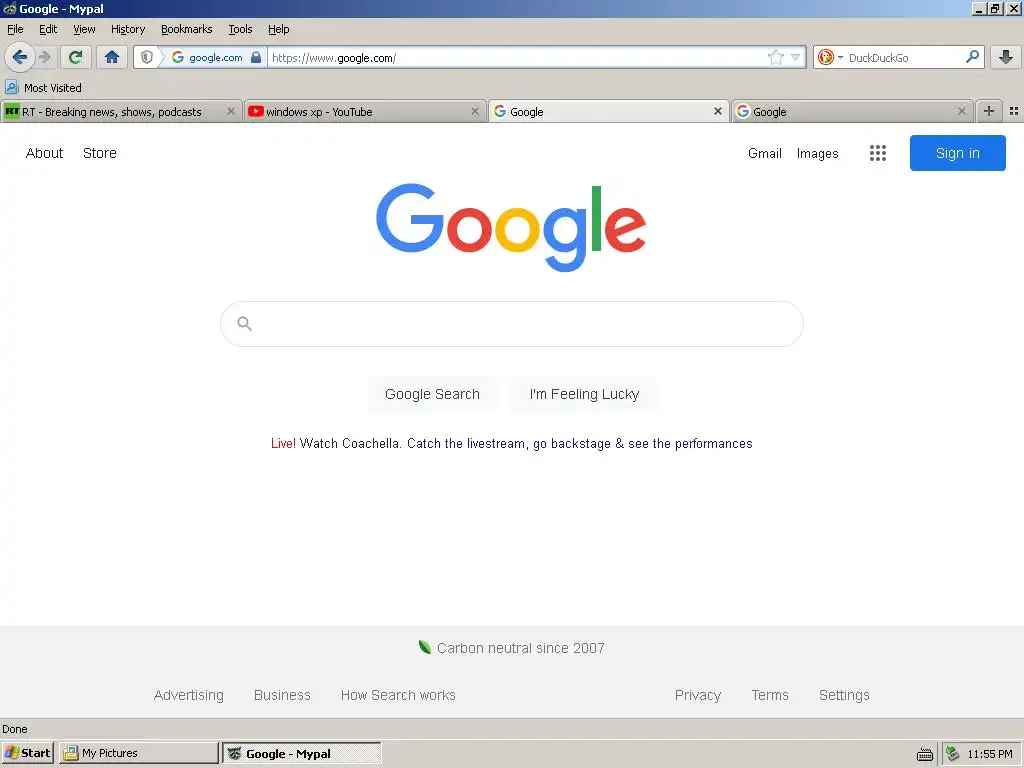Click in the URL address field
This screenshot has width=1024, height=768.
point(516,57)
